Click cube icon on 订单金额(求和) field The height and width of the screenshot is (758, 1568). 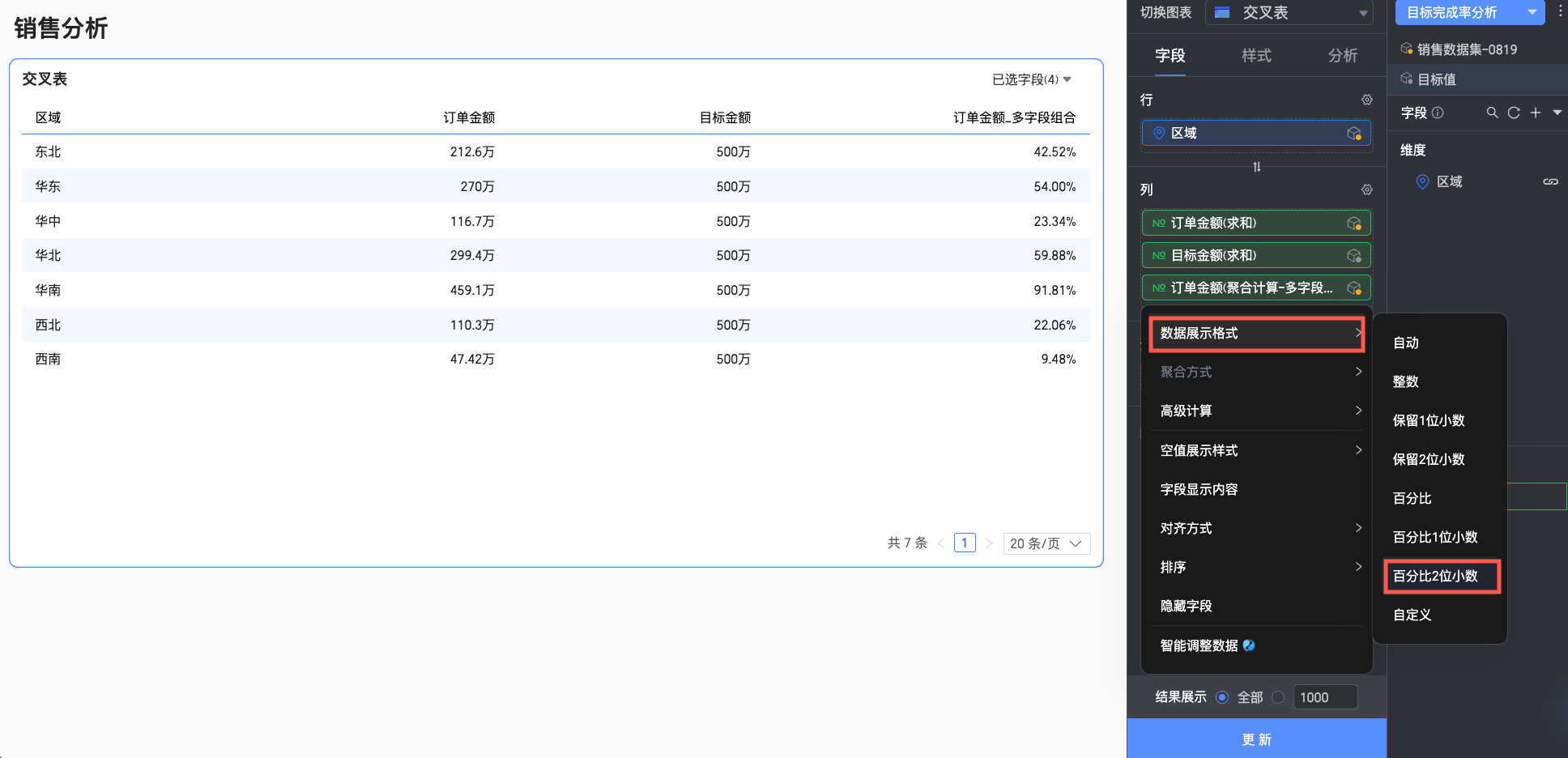(1353, 223)
